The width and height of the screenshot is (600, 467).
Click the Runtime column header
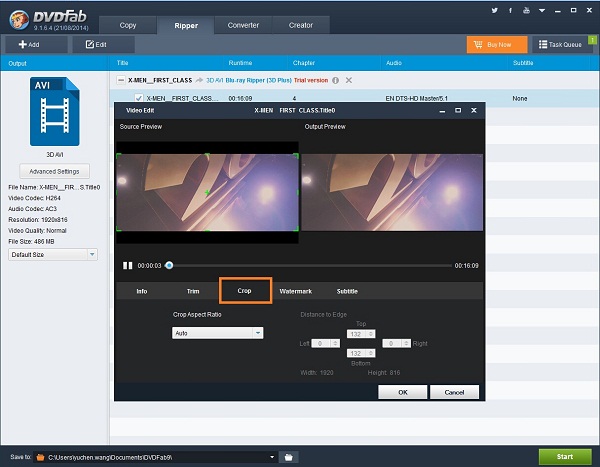click(240, 63)
